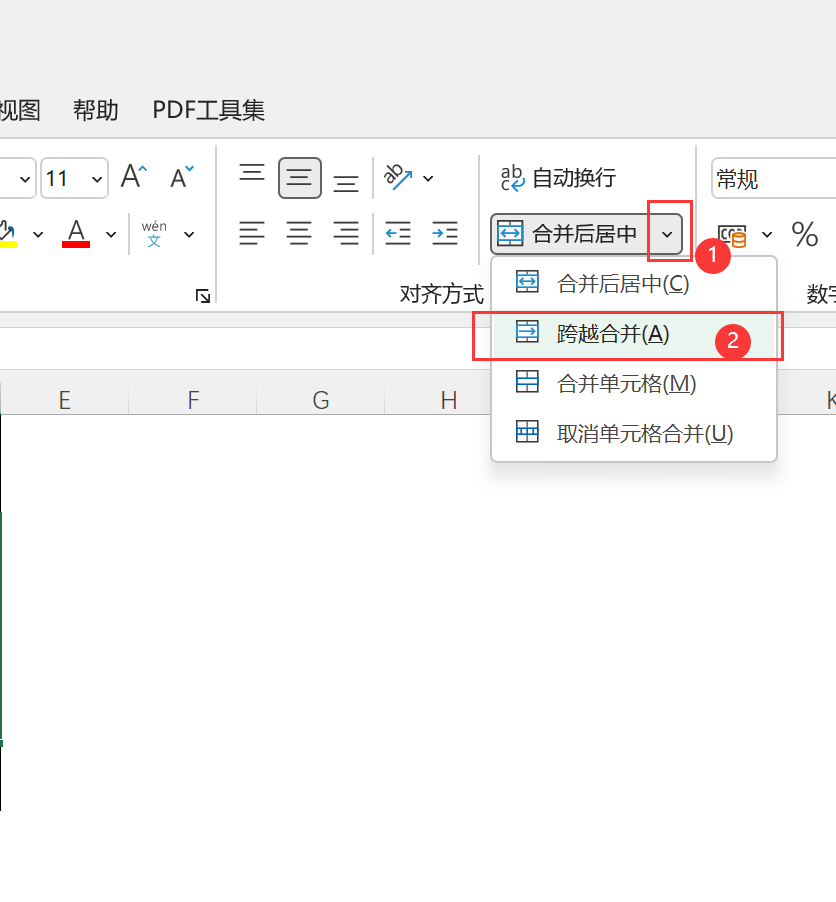Screen dimensions: 836x902
Task: Open the 帮助 menu
Action: tap(95, 110)
